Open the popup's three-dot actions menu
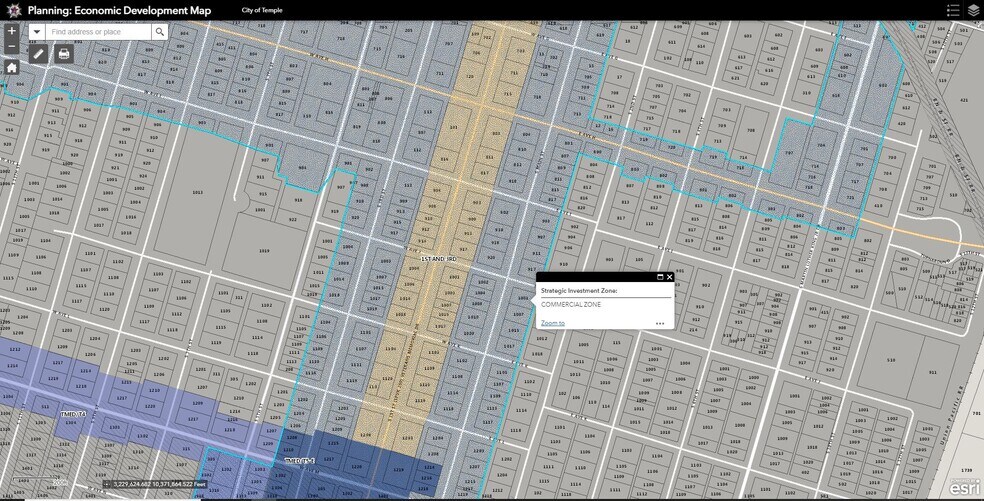This screenshot has width=984, height=501. coord(660,323)
